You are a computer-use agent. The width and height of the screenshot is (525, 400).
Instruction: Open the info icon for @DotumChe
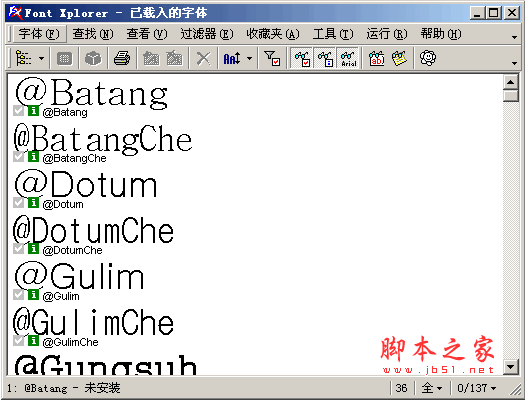[33, 248]
